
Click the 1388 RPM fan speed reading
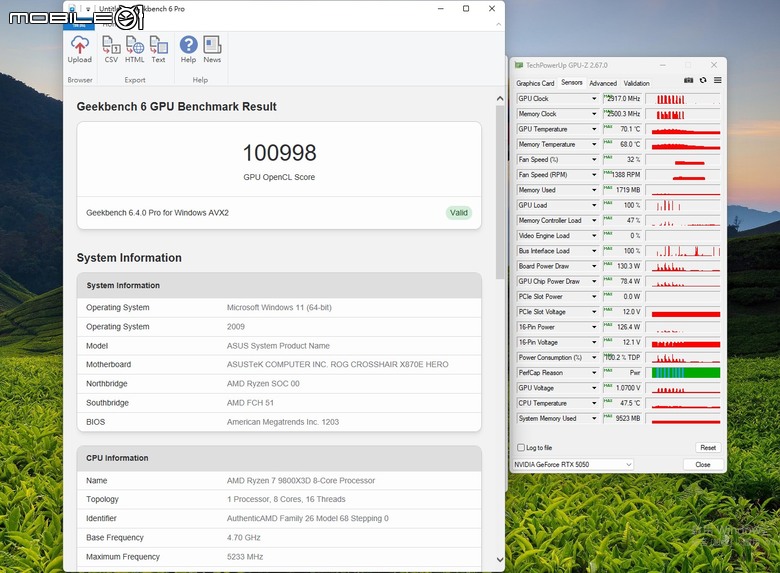[x=626, y=175]
